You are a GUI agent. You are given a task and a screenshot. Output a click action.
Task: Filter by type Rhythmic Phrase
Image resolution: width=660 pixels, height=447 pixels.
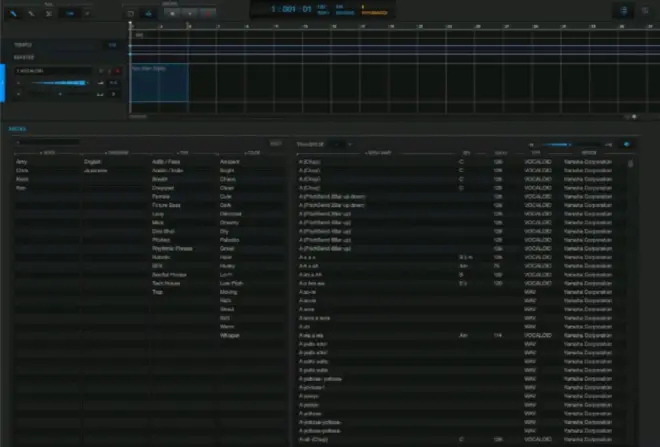[x=172, y=248]
